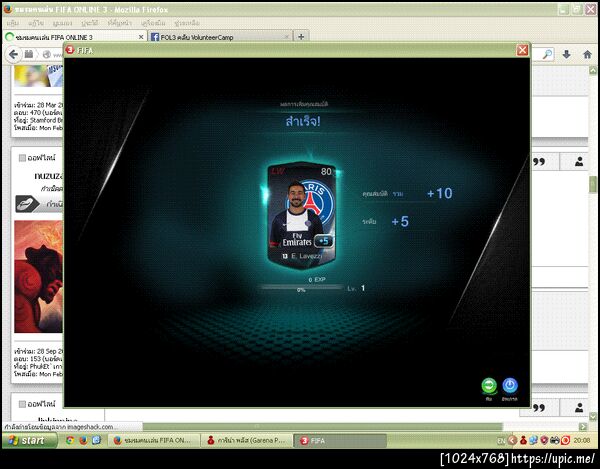Close the FOL3 VolunteerCamp tab
The width and height of the screenshot is (600, 469).
pos(286,37)
